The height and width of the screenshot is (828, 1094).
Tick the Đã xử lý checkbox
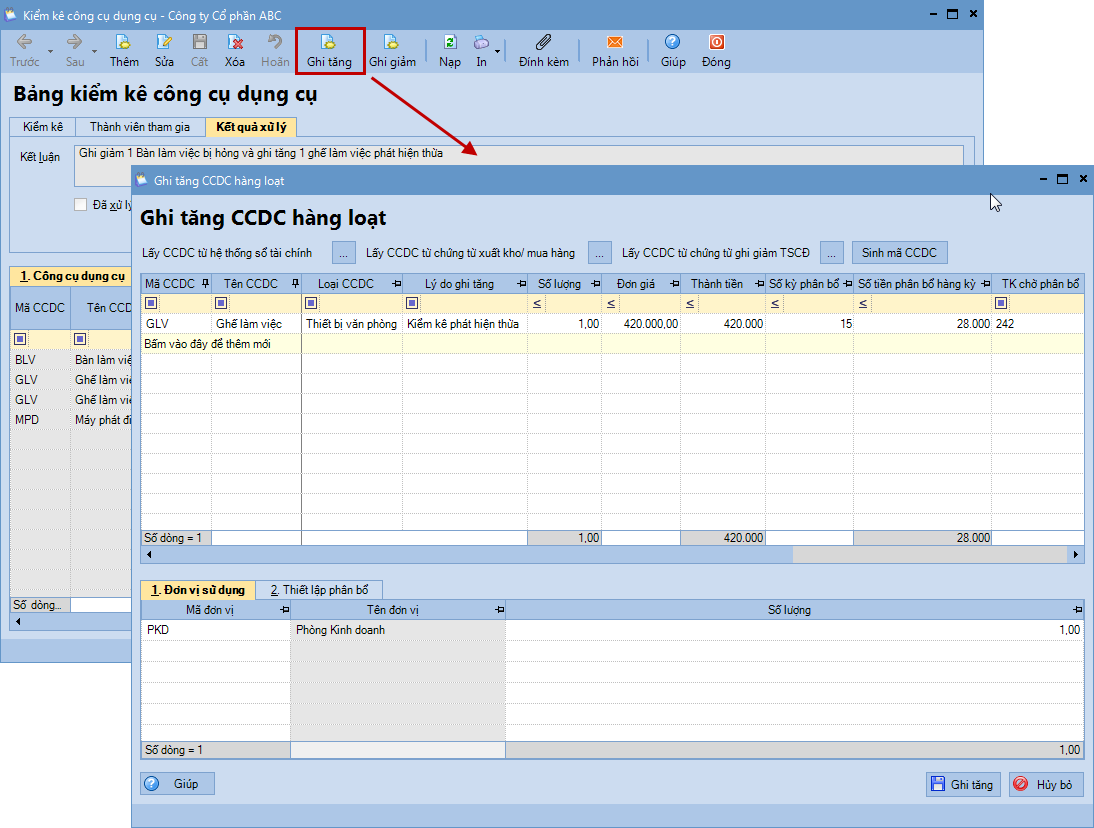pos(81,205)
